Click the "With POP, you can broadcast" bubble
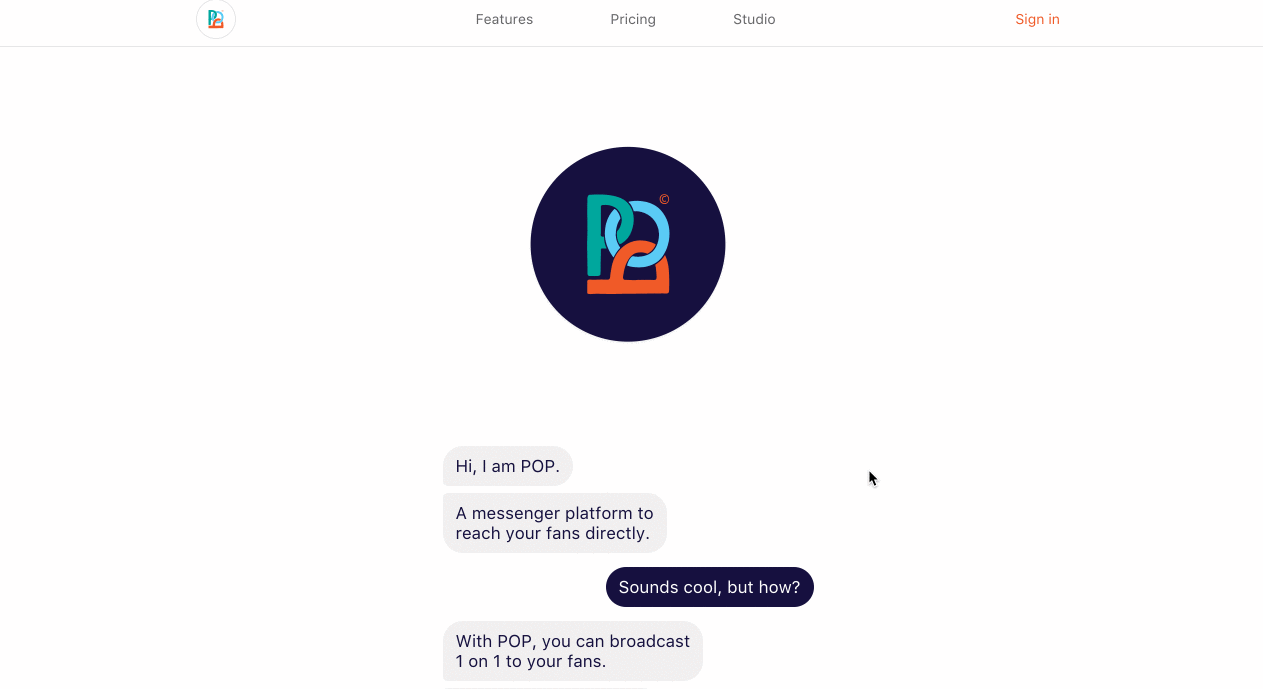The height and width of the screenshot is (689, 1263). (572, 651)
